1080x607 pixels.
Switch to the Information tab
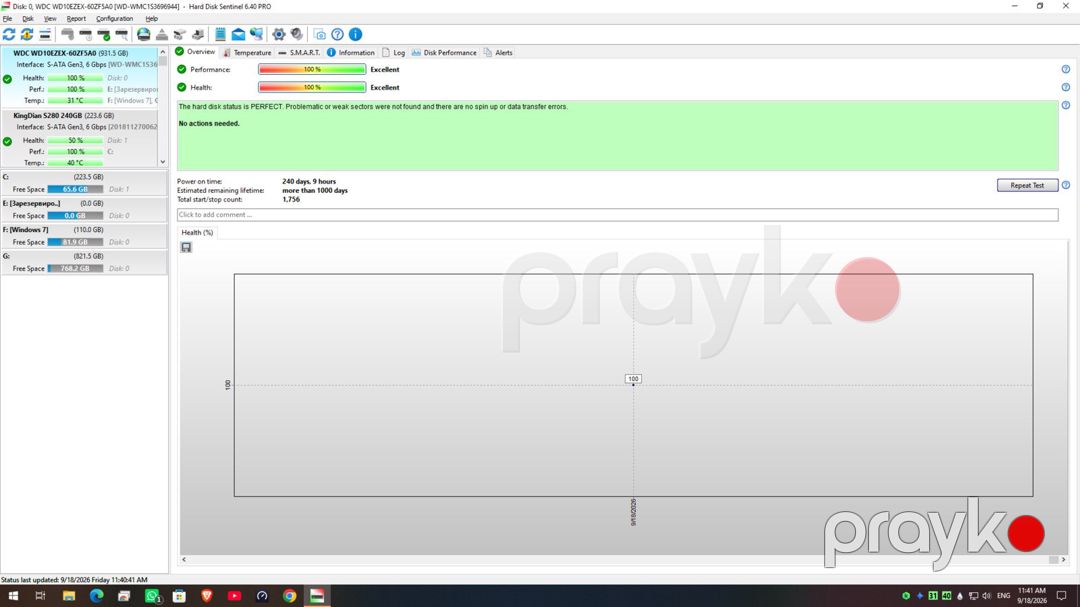click(x=351, y=52)
